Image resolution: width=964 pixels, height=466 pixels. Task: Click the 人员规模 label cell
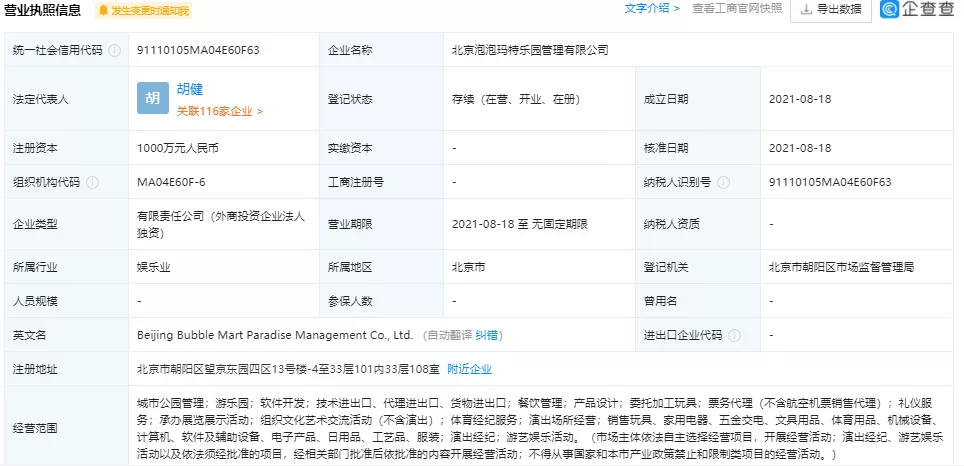tap(66, 302)
